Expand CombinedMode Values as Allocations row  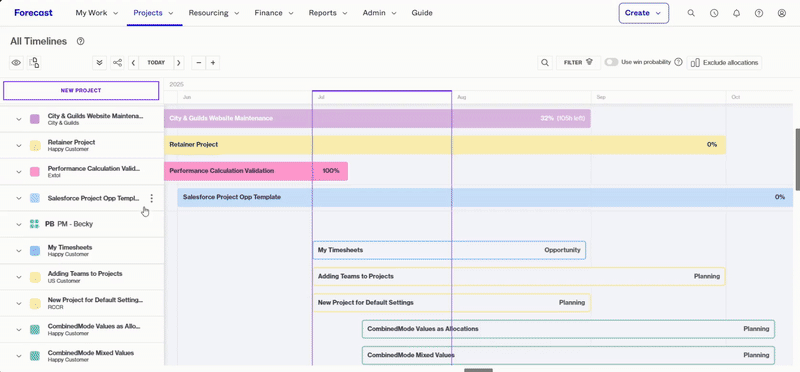tap(19, 330)
